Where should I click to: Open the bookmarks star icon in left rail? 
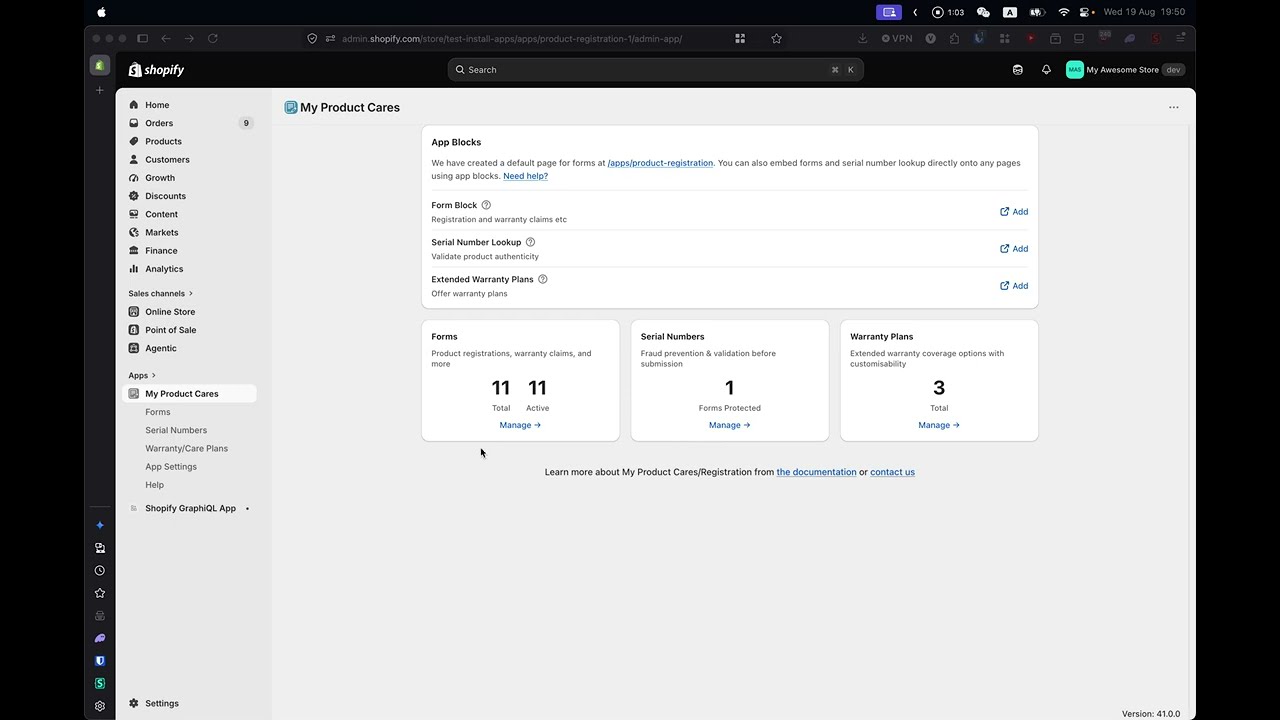(x=99, y=593)
